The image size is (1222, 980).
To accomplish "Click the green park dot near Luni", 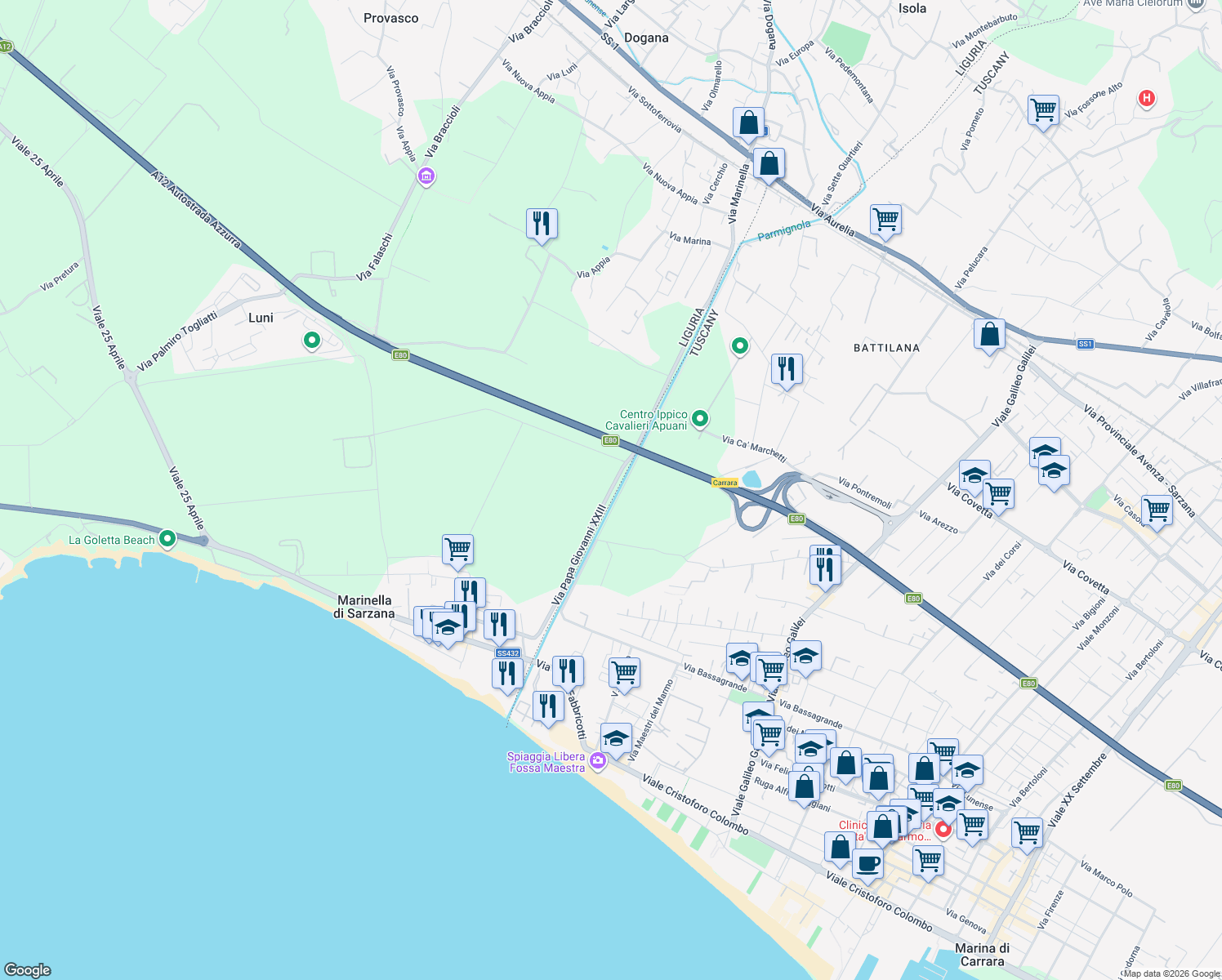I will point(311,341).
